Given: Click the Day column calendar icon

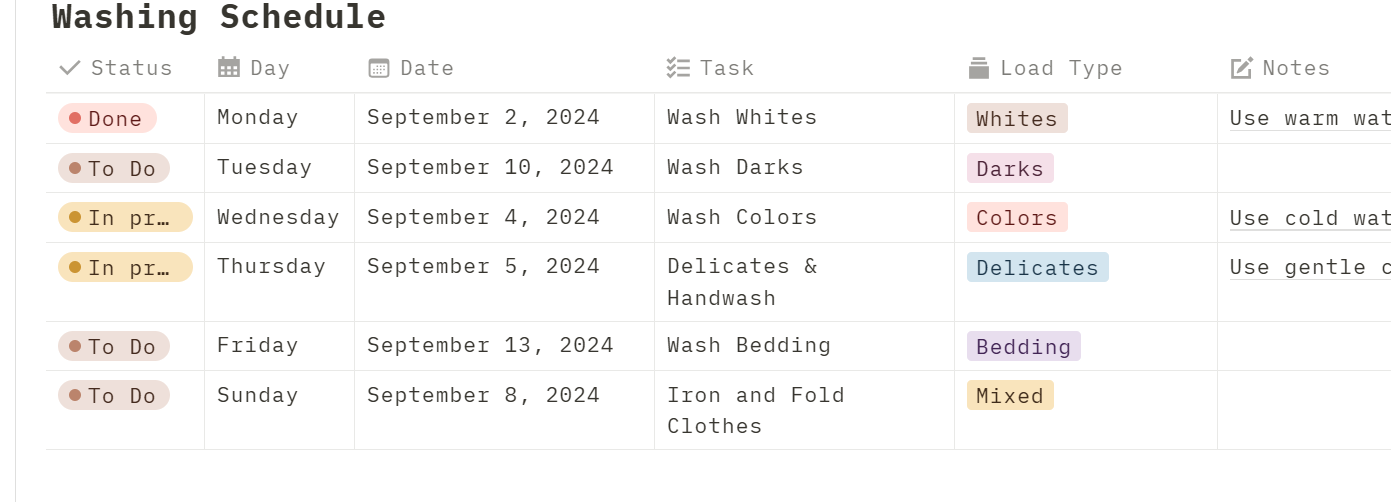Looking at the screenshot, I should (x=229, y=68).
